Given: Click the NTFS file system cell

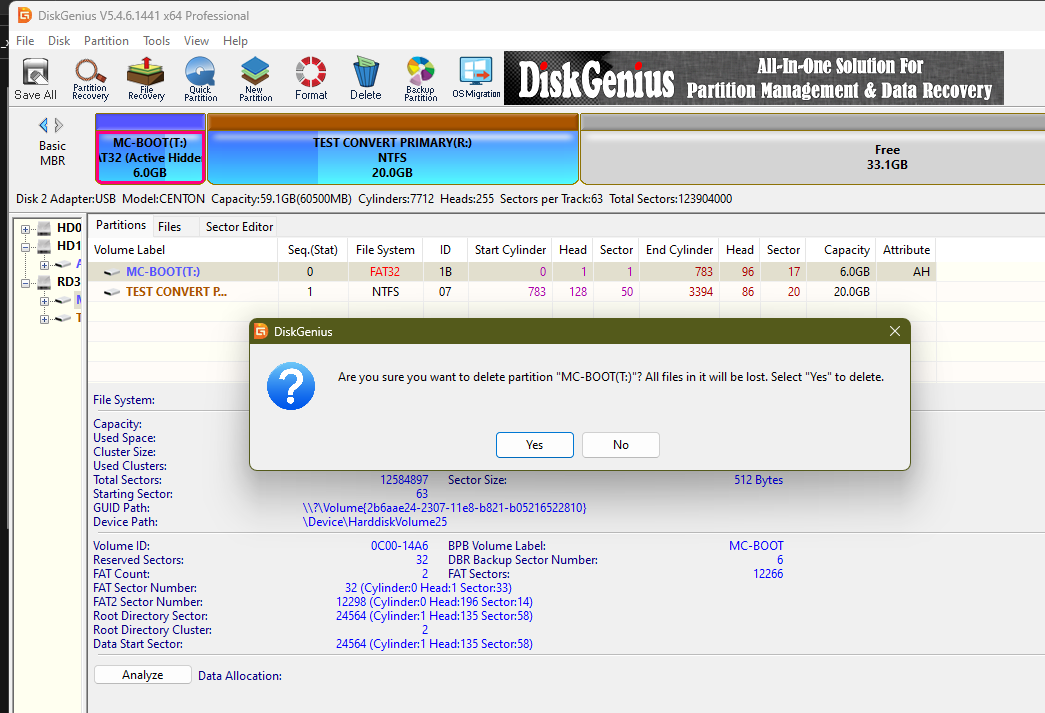Looking at the screenshot, I should 385,292.
